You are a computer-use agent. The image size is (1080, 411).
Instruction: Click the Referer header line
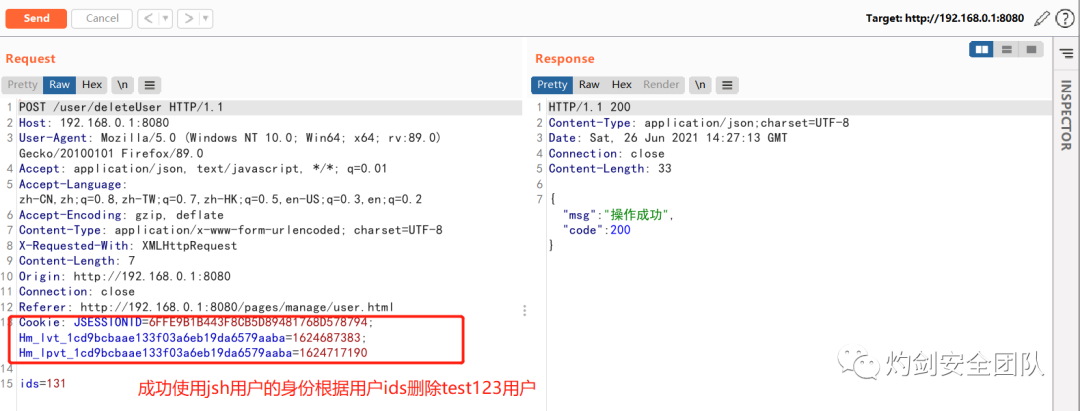tap(206, 306)
